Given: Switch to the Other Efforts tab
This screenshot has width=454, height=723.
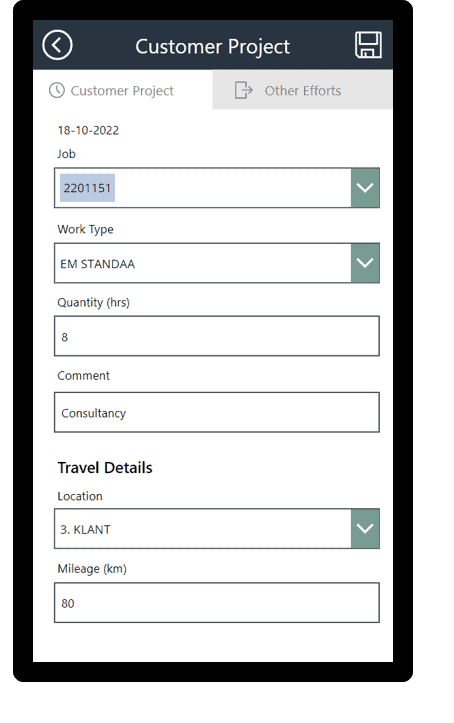Looking at the screenshot, I should 302,90.
